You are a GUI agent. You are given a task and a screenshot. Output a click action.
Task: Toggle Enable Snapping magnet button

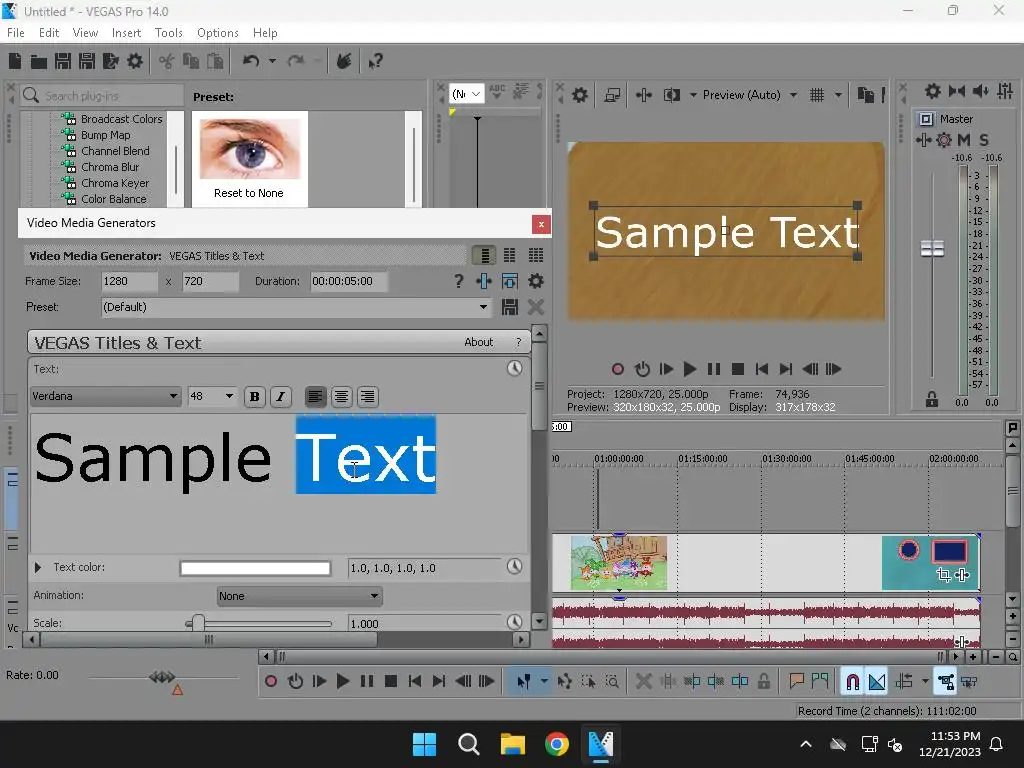click(852, 682)
